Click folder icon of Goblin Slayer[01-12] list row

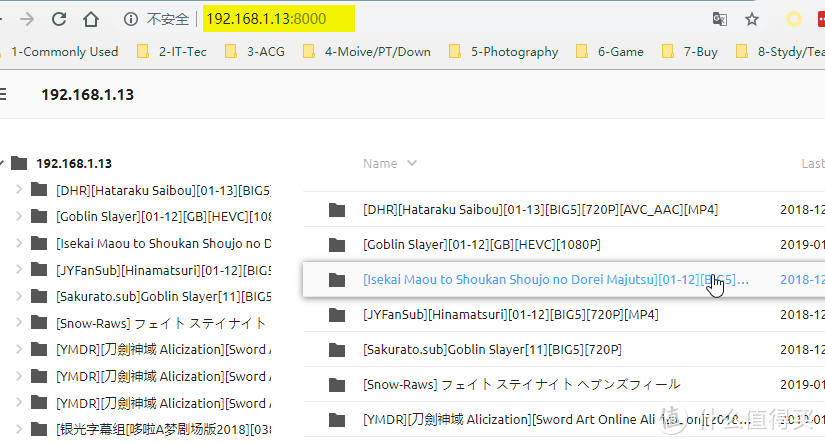(337, 245)
